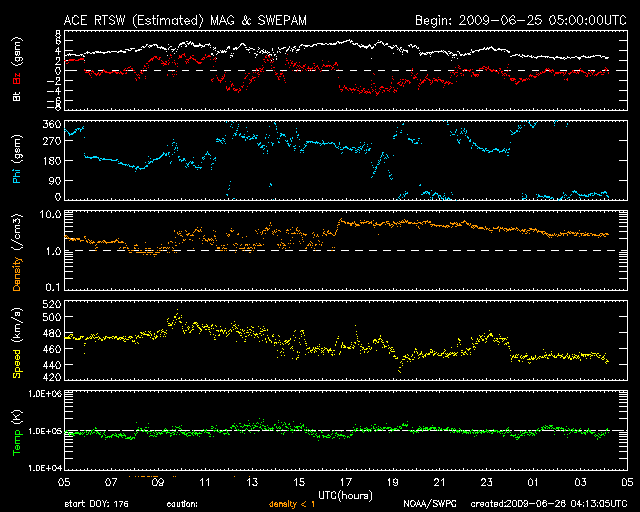Click the green 'Temp' axis label
Screen dimensions: 640x512
pyautogui.click(x=17, y=442)
